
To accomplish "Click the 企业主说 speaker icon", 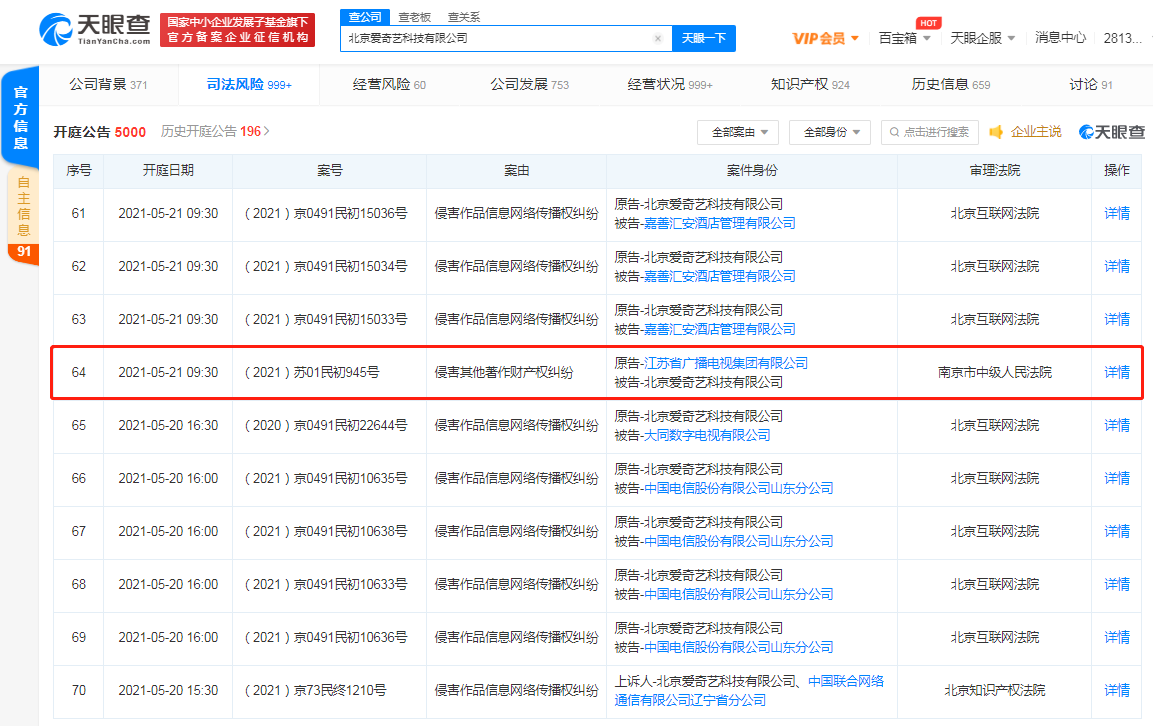I will pyautogui.click(x=996, y=132).
